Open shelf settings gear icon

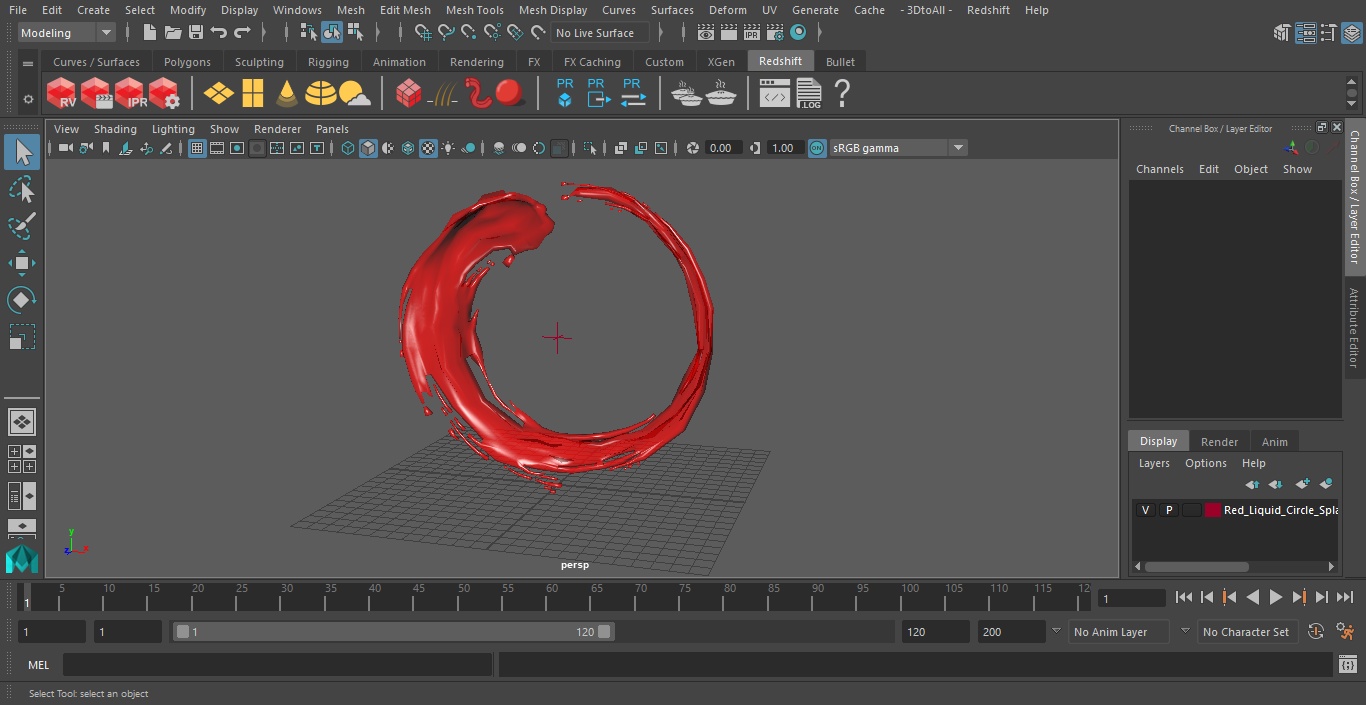(x=28, y=99)
